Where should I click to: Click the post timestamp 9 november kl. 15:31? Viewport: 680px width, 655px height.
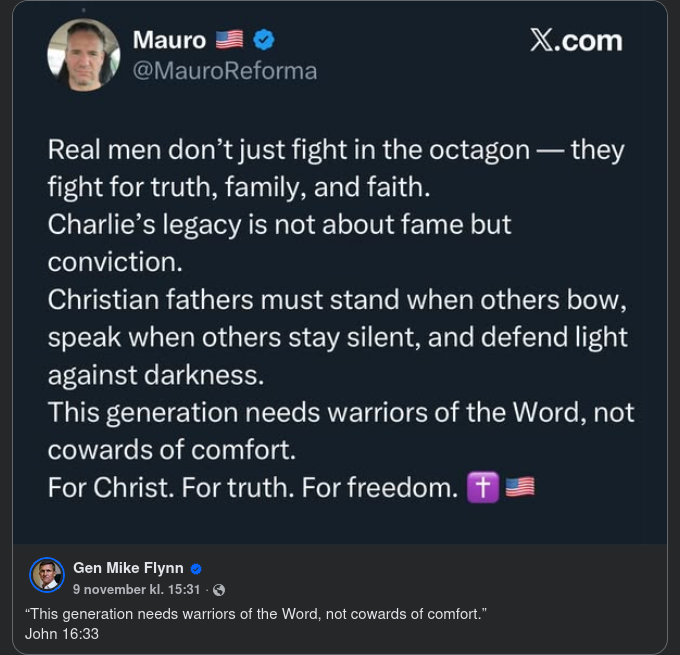pyautogui.click(x=137, y=590)
